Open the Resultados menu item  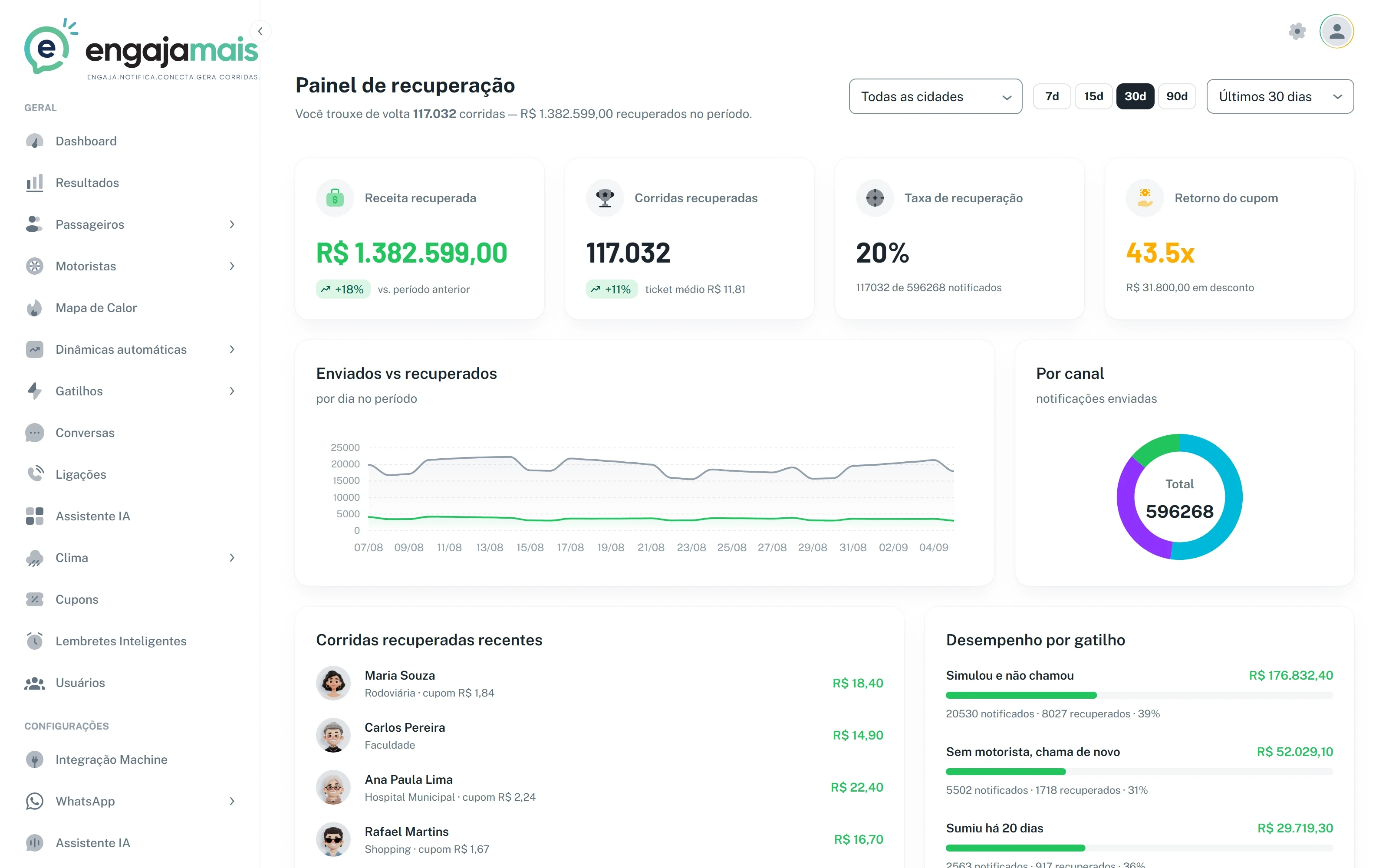click(x=130, y=183)
